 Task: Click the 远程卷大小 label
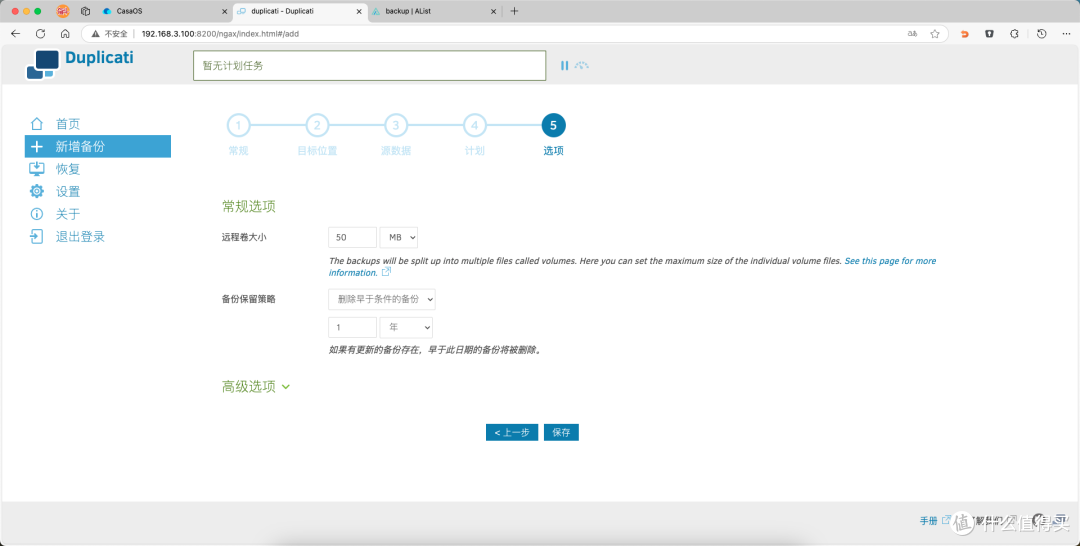pos(244,238)
